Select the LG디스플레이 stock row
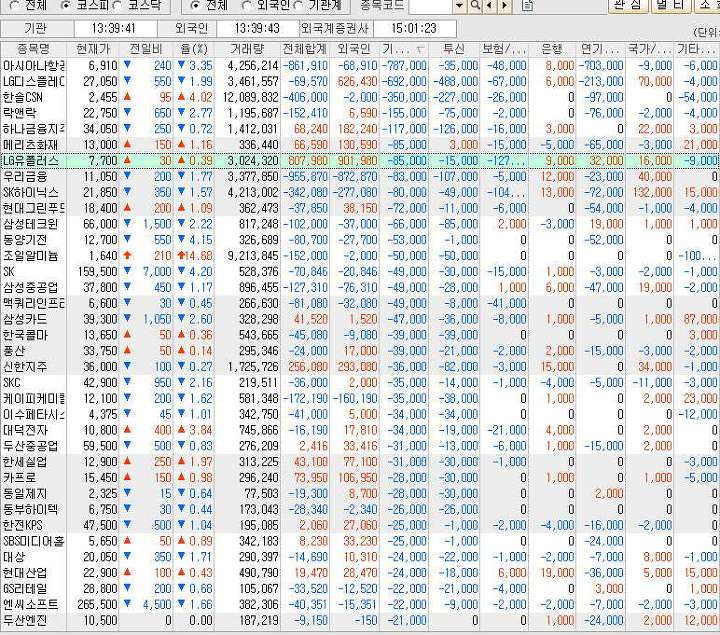 click(360, 82)
